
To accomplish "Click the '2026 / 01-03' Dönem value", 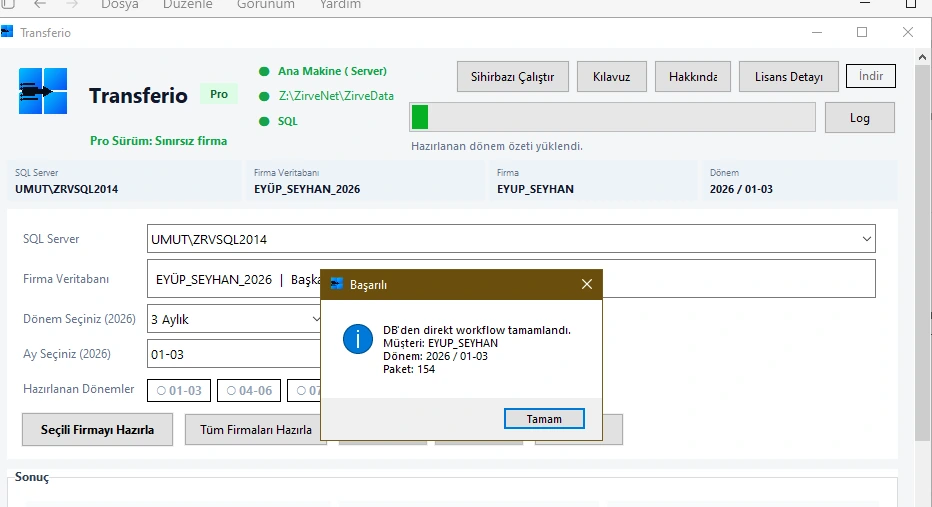I will pyautogui.click(x=741, y=189).
